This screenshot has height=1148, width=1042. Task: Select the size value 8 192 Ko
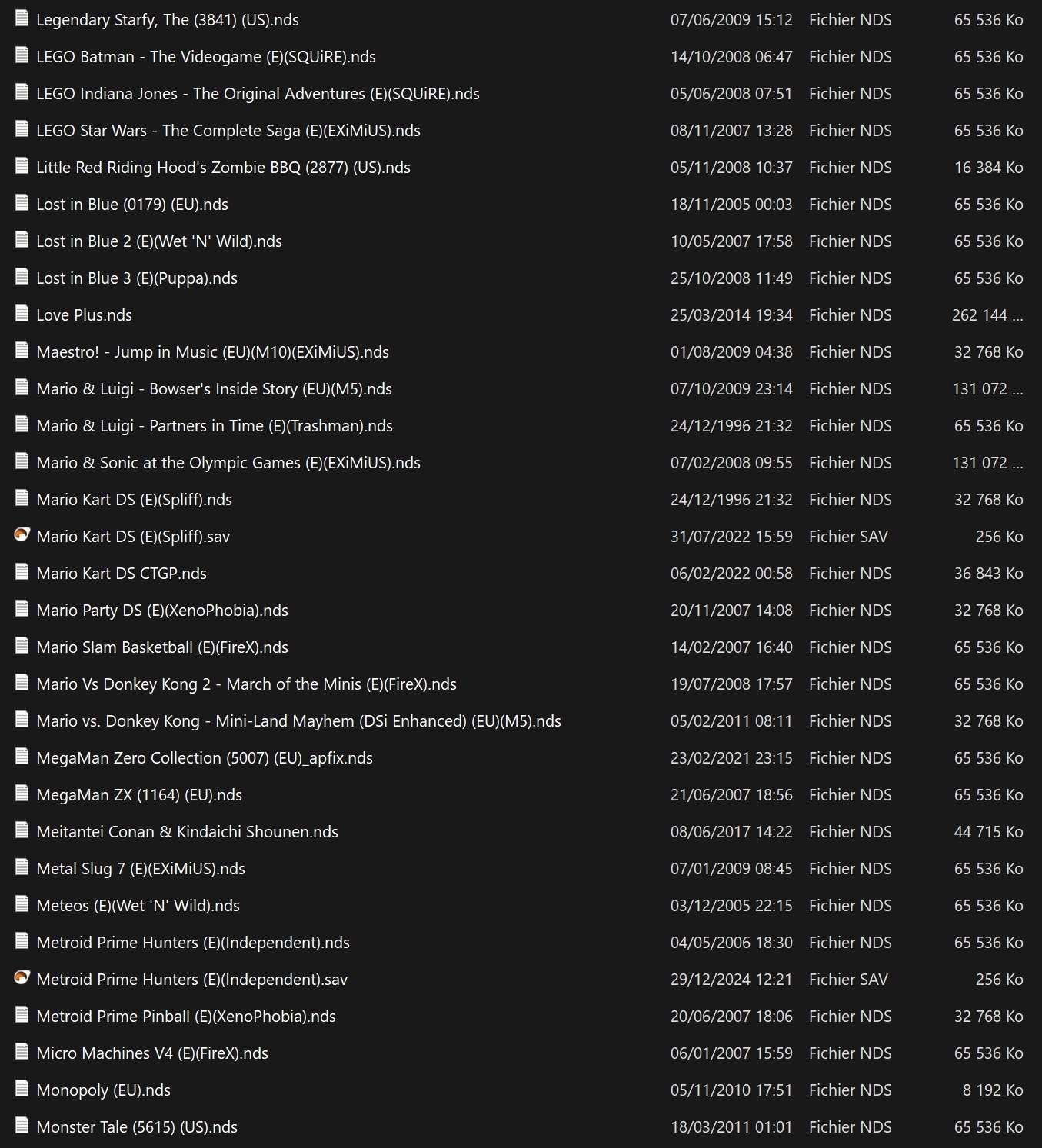coord(993,1090)
